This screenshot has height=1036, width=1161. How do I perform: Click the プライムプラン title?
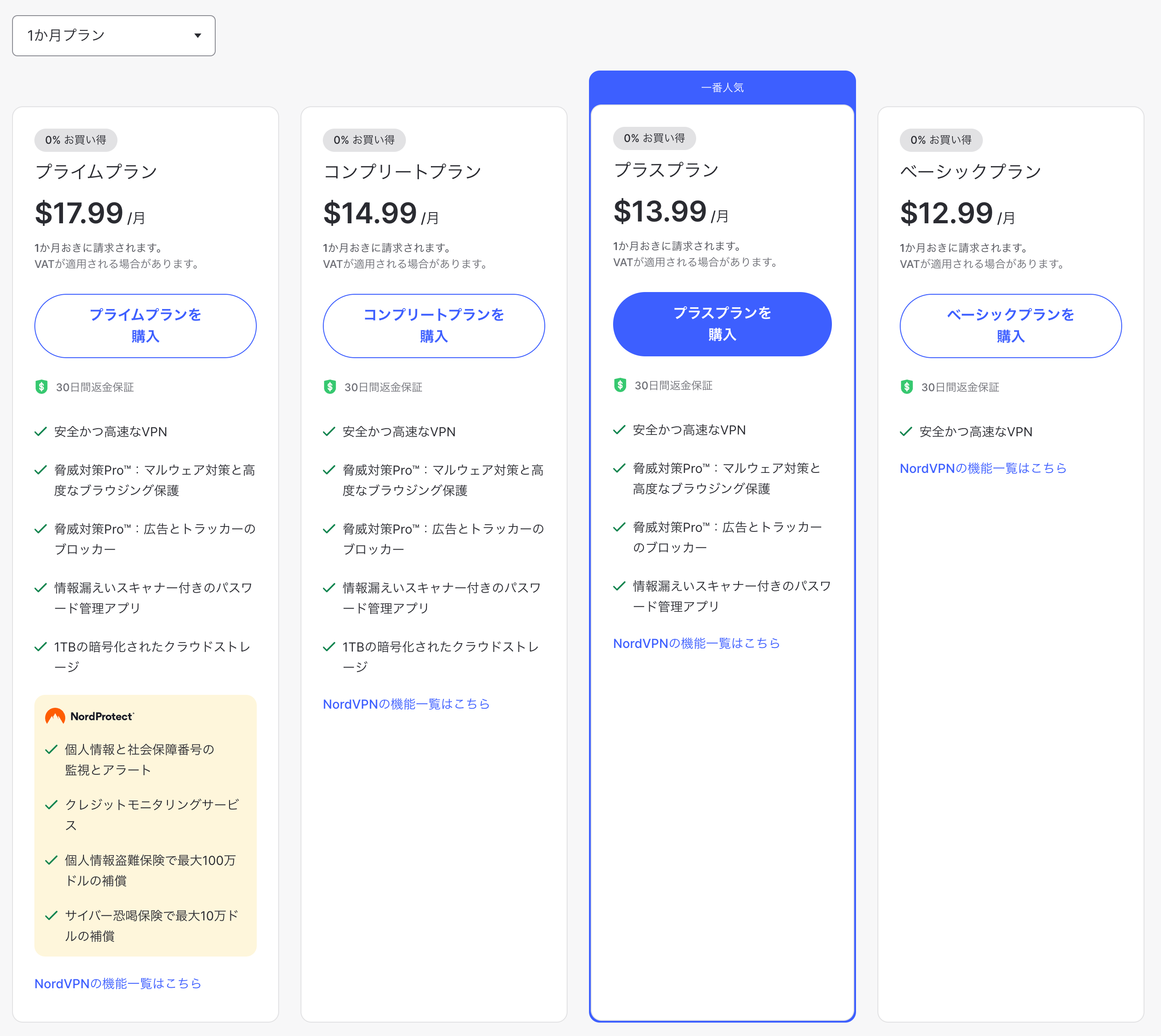pos(96,171)
